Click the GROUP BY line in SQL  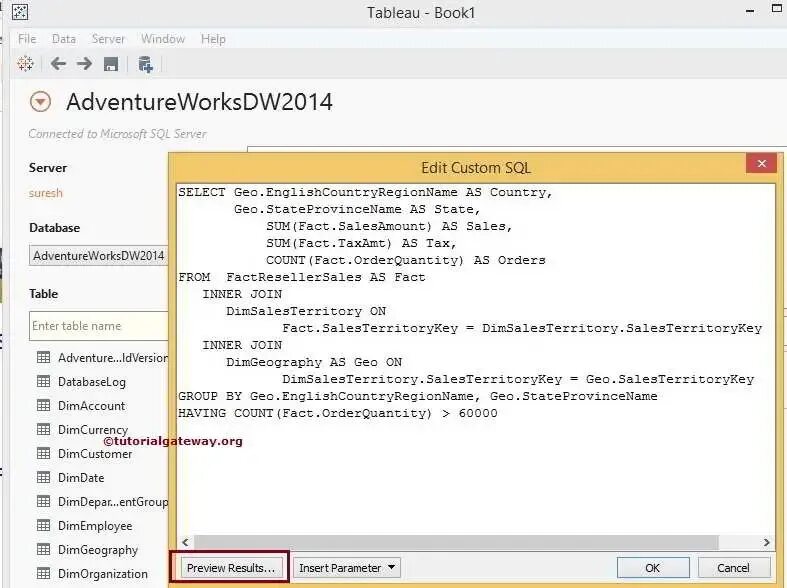coord(418,396)
